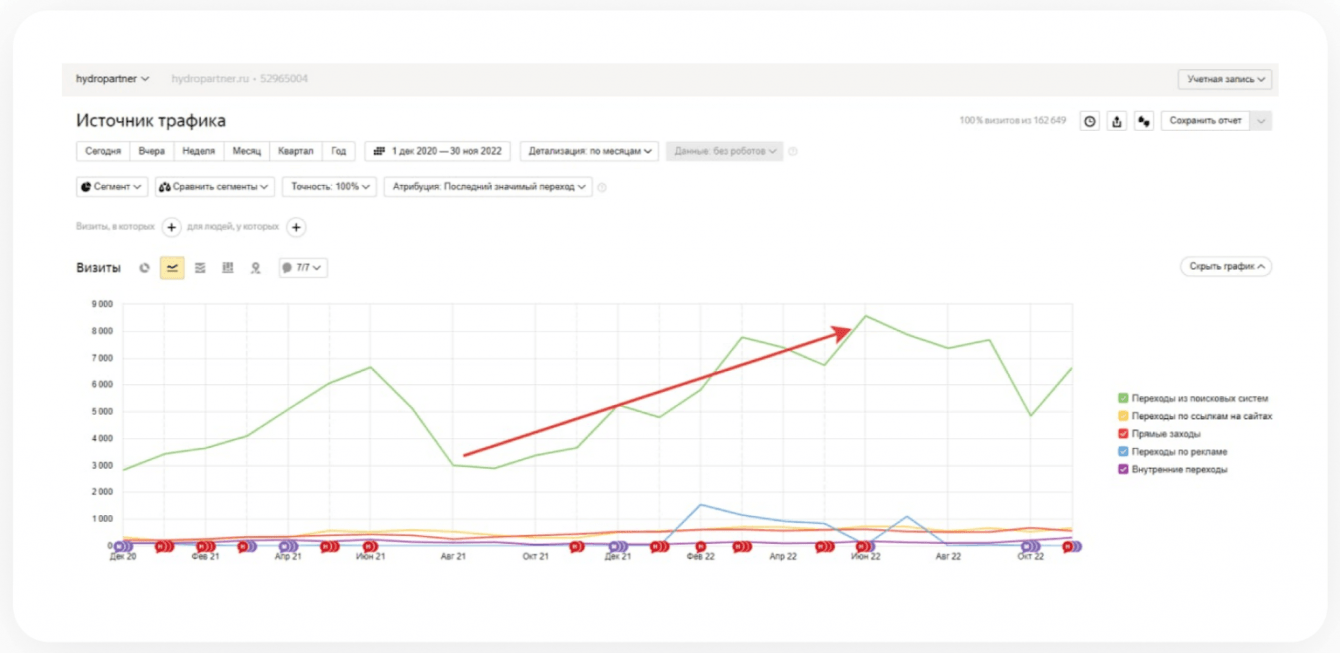The height and width of the screenshot is (653, 1340).
Task: Expand the 'Атрибуция' dropdown
Action: (488, 186)
